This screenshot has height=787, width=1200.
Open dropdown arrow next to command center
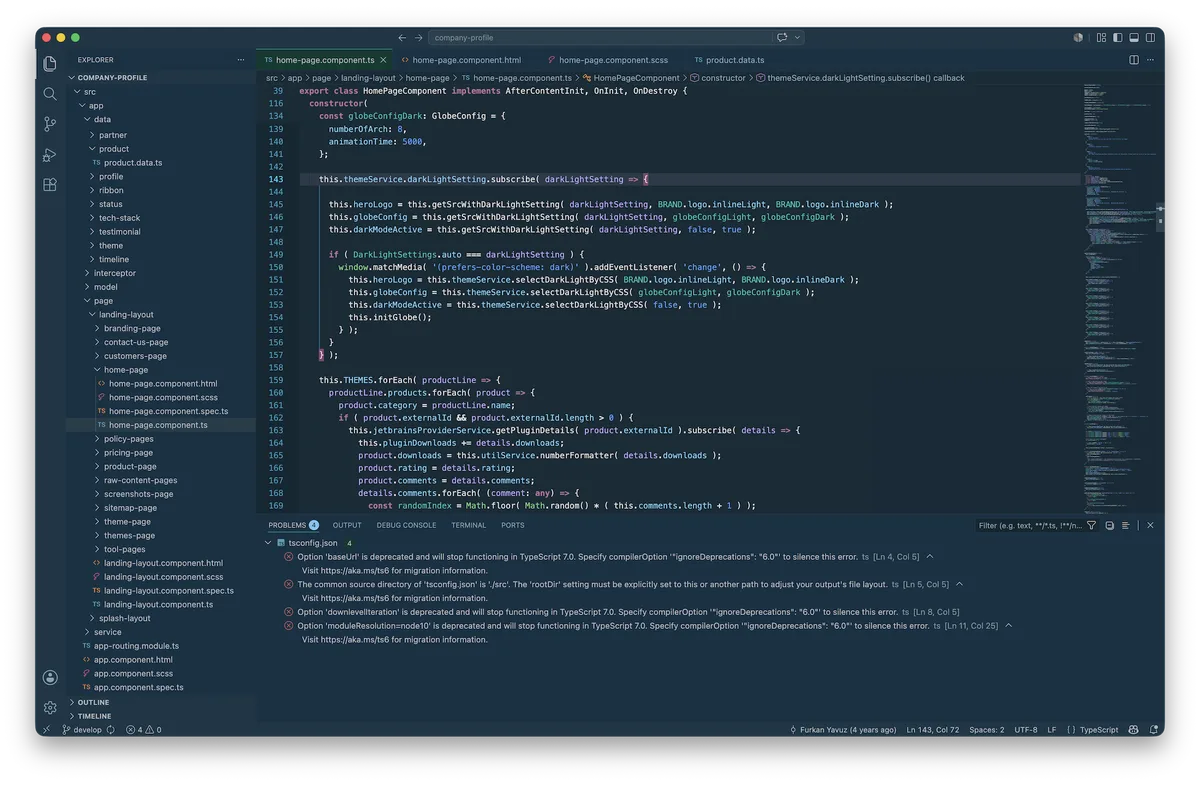[797, 37]
